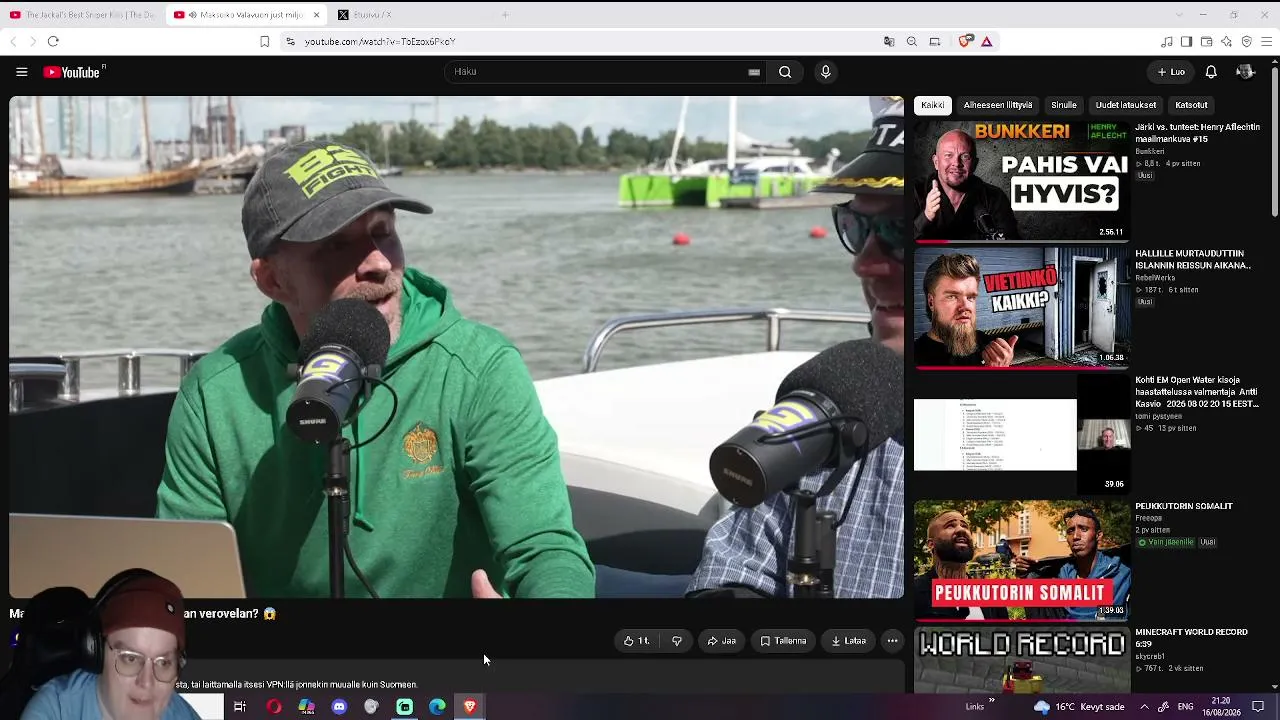Open Brave Leo AI toolbar icon
Screen dimensions: 1280x720
1226,41
